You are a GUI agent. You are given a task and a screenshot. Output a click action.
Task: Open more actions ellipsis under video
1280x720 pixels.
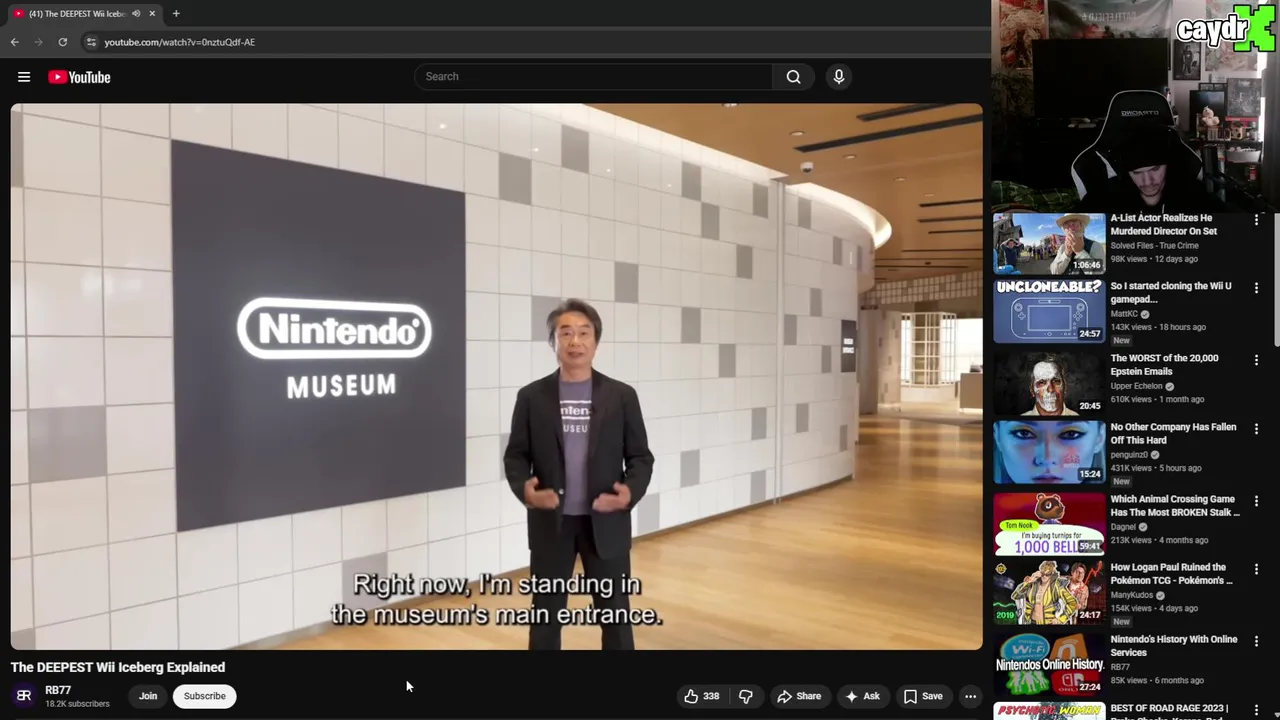pyautogui.click(x=970, y=696)
